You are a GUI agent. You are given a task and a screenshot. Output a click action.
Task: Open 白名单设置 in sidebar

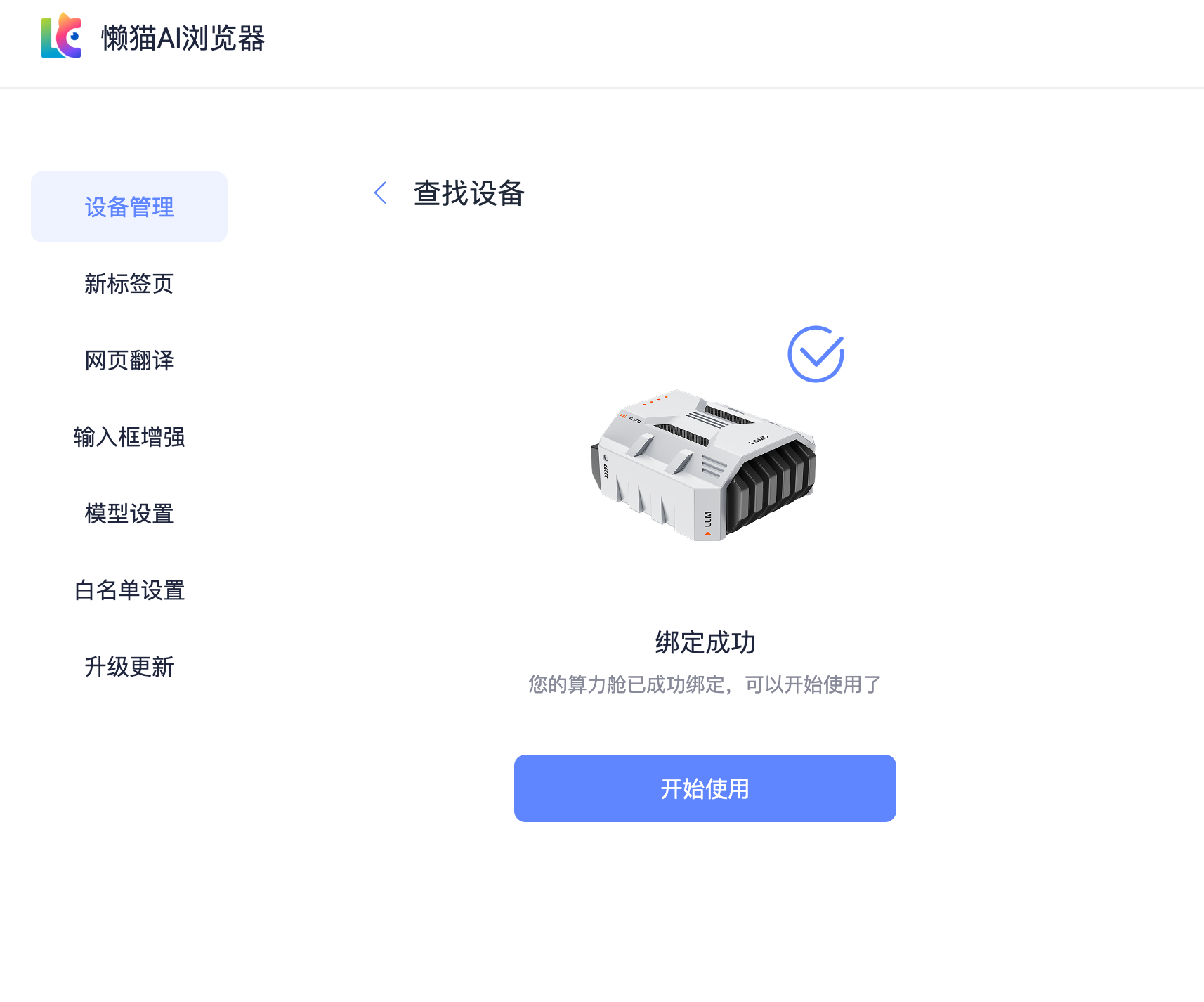tap(129, 590)
